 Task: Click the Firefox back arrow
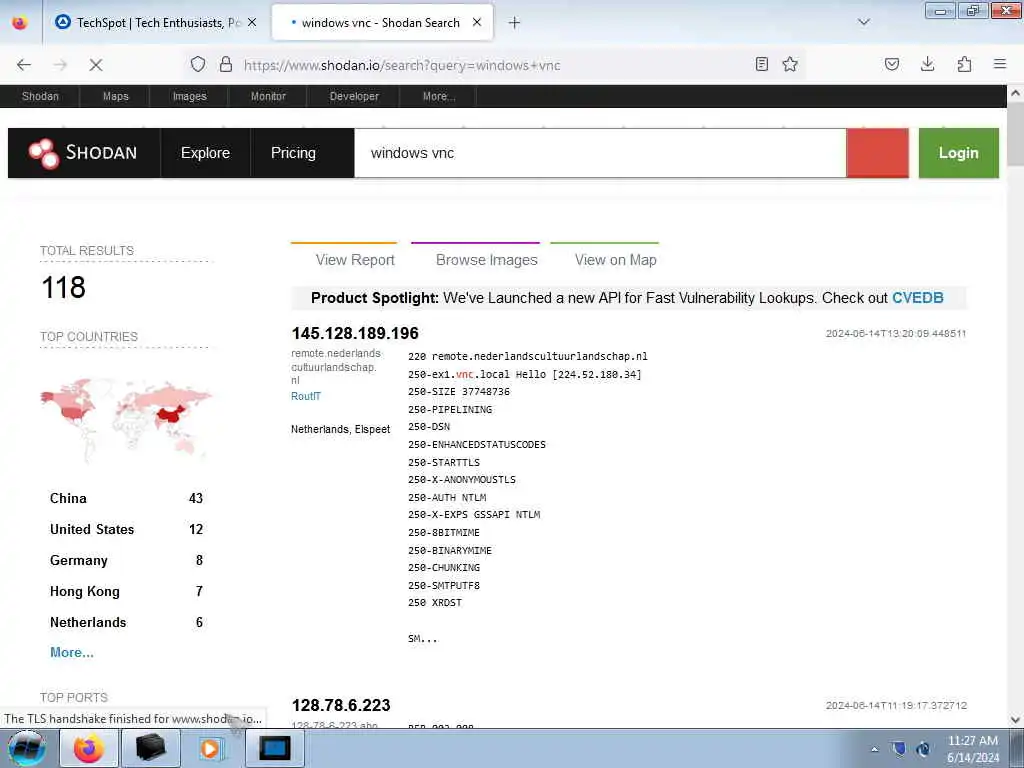24,65
